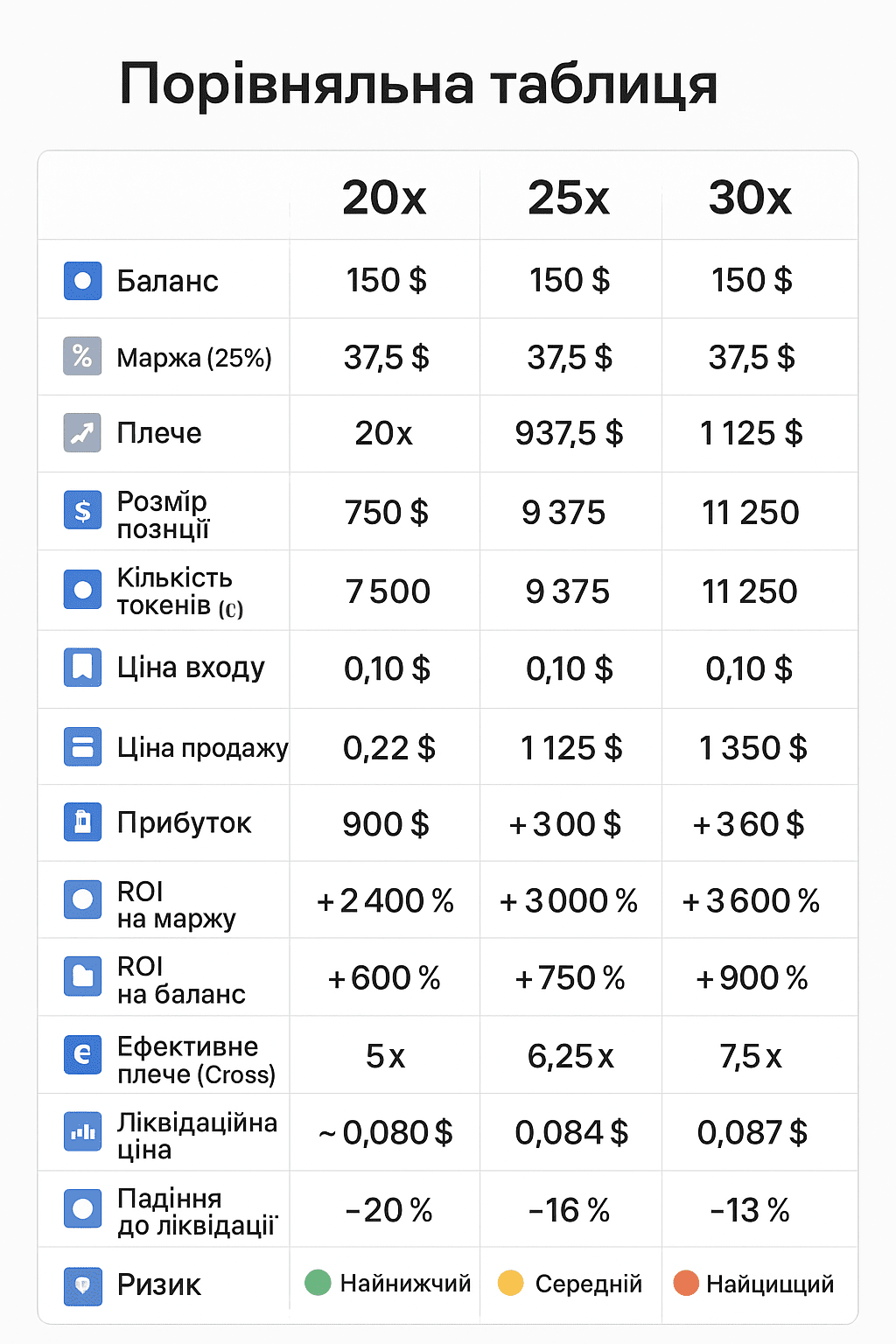Click the Прибуток row icon

point(82,822)
